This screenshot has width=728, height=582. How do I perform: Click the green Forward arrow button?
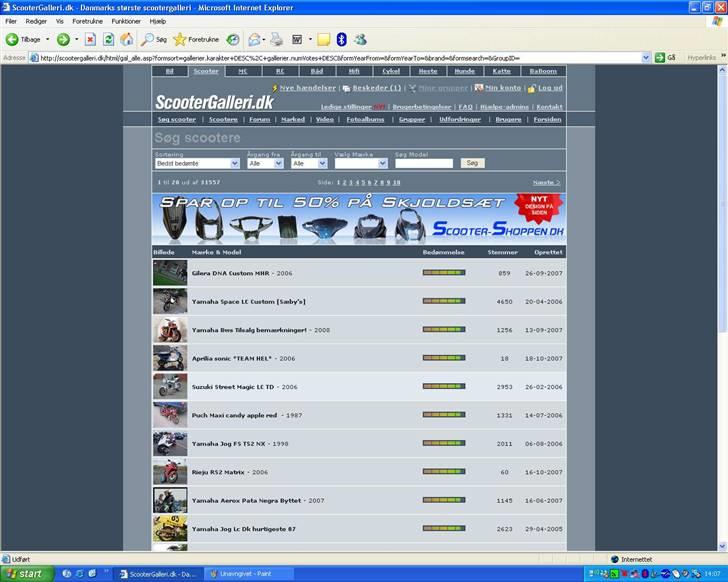coord(63,40)
